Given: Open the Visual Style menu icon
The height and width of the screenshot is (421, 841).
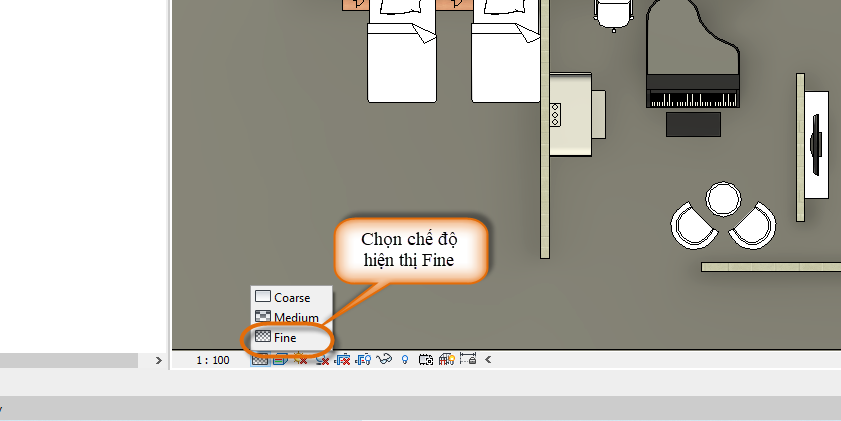Looking at the screenshot, I should [280, 360].
